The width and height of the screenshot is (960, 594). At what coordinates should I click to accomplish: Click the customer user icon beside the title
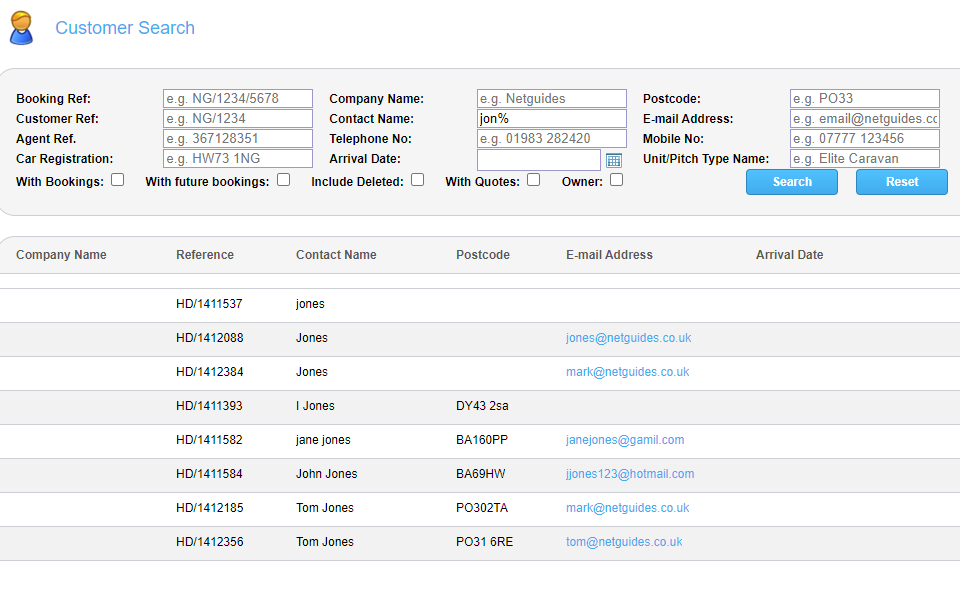(21, 28)
